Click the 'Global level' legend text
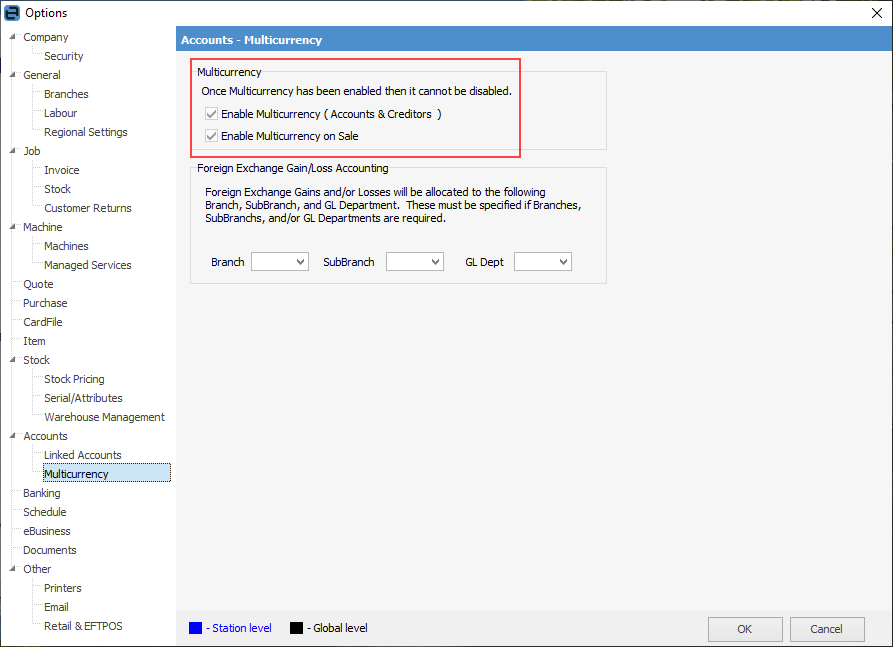 coord(340,628)
